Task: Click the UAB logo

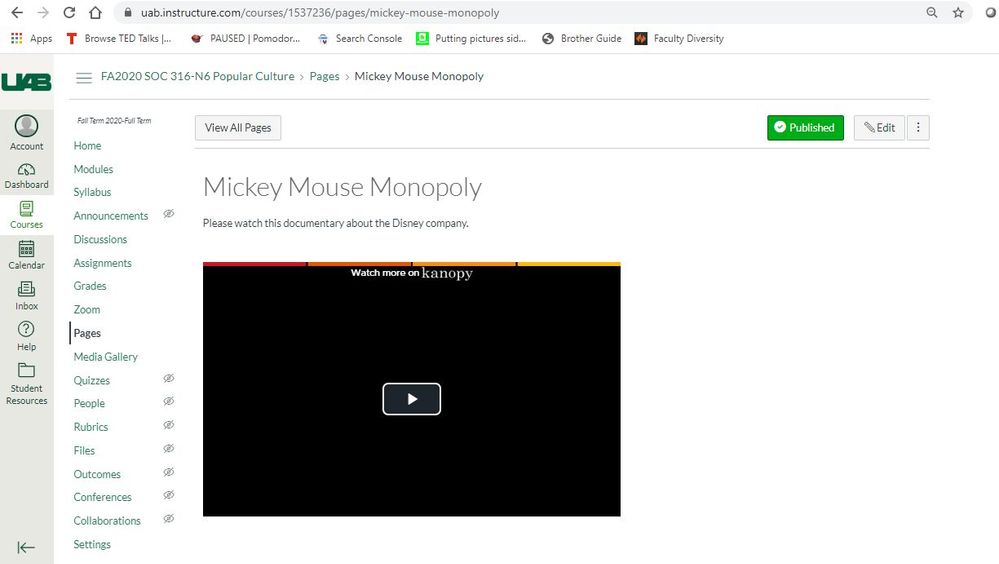Action: pyautogui.click(x=26, y=81)
